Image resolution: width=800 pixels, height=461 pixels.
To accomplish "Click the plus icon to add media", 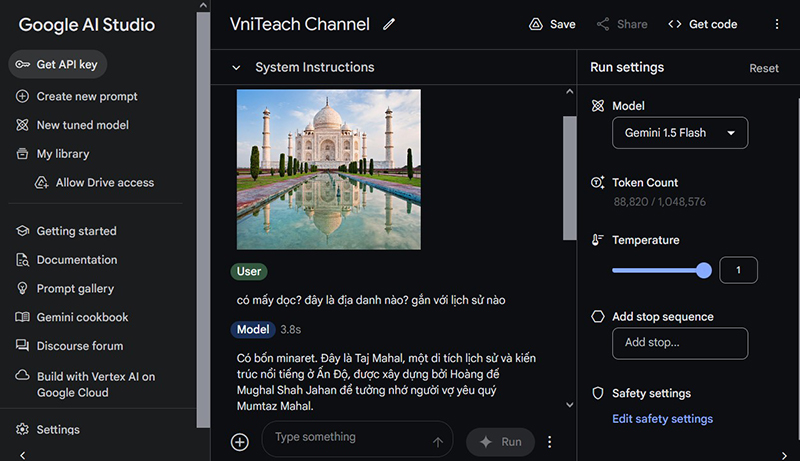I will click(x=240, y=442).
